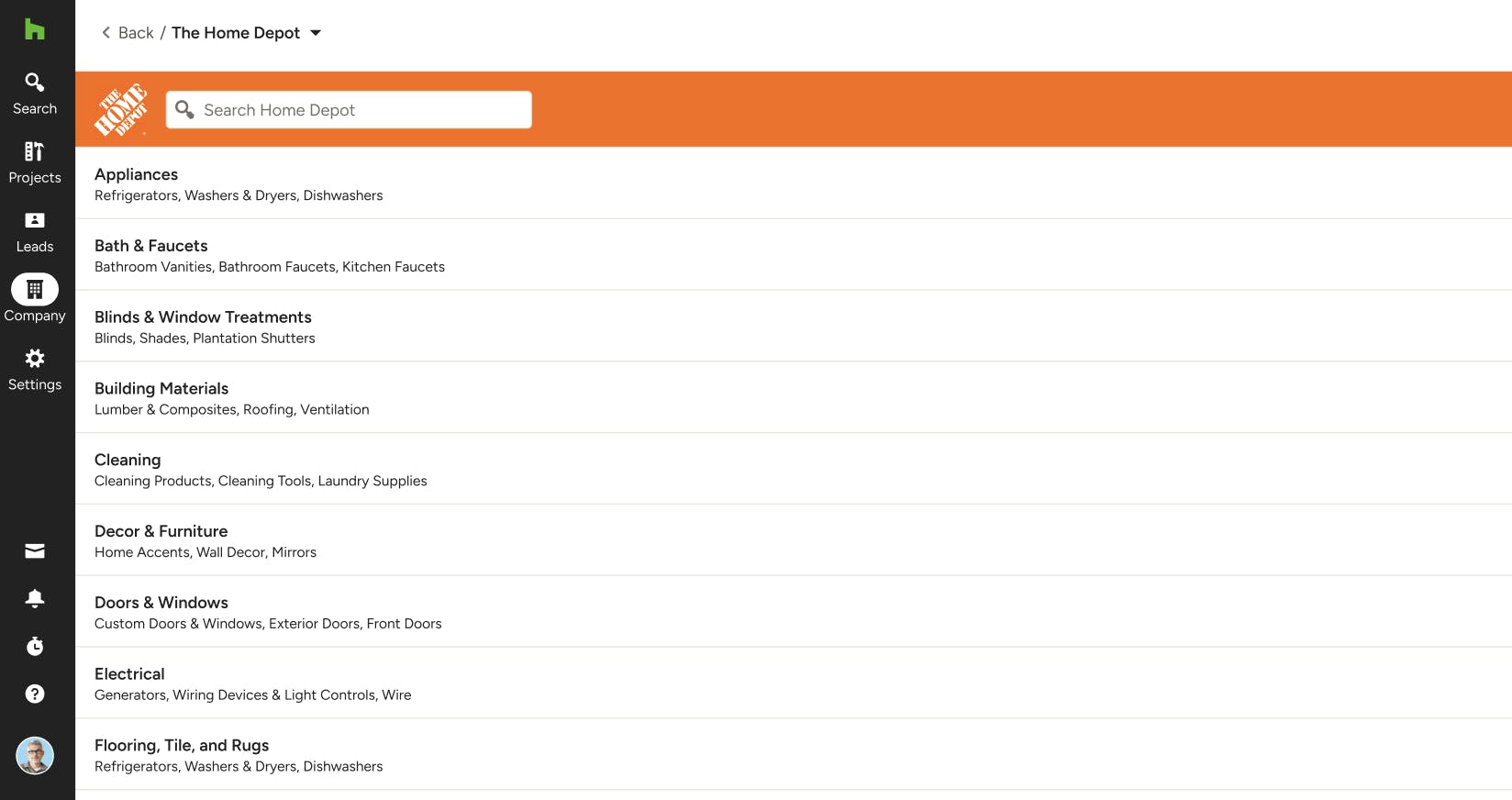1512x800 pixels.
Task: Open the Appliances category
Action: 794,183
